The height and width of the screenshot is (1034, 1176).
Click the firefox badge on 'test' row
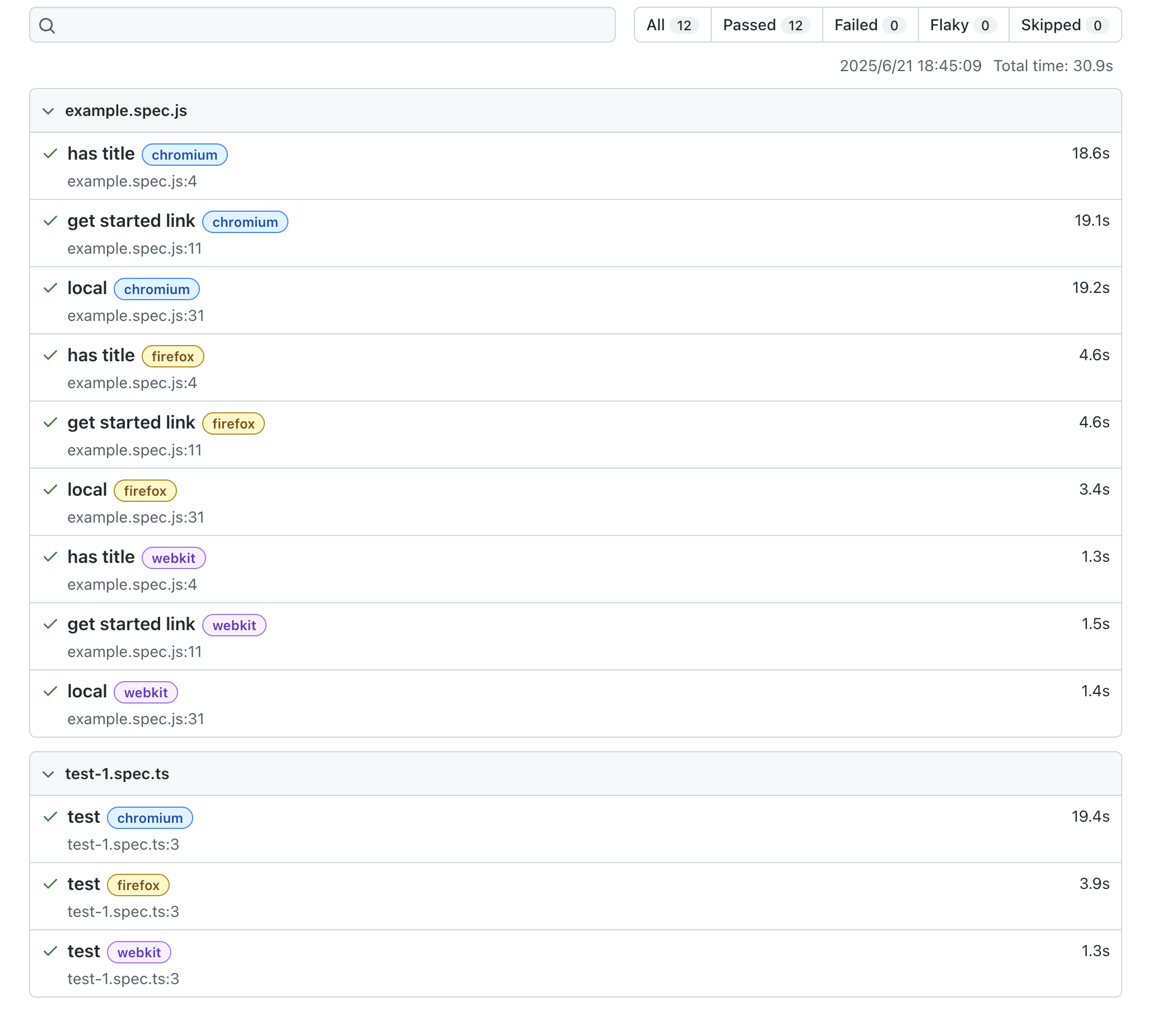138,885
